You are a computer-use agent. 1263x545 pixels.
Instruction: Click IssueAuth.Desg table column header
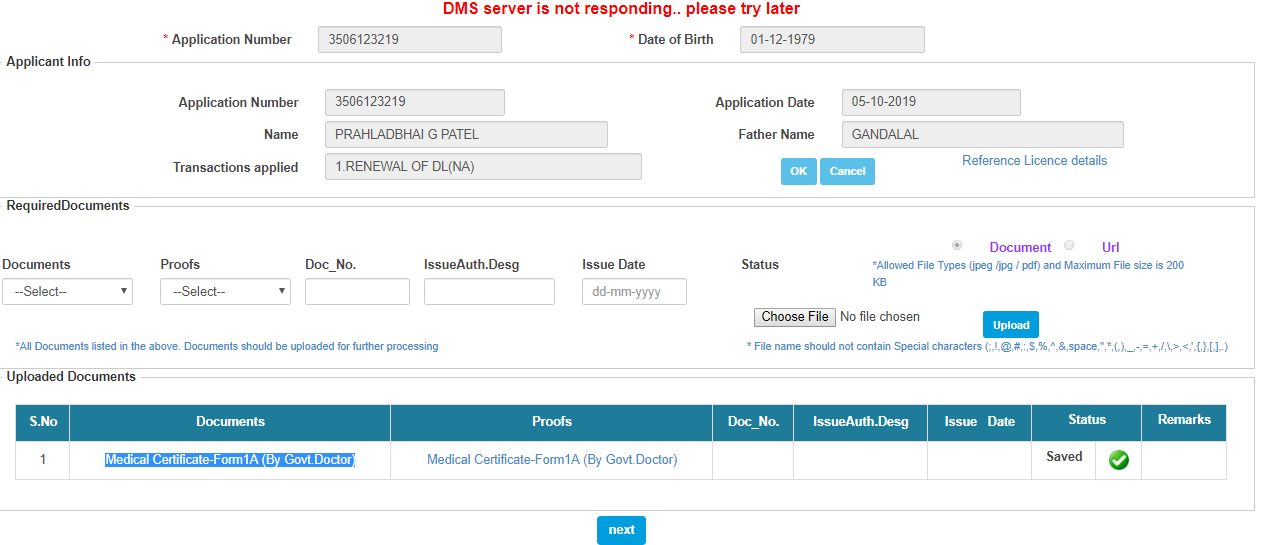click(861, 422)
